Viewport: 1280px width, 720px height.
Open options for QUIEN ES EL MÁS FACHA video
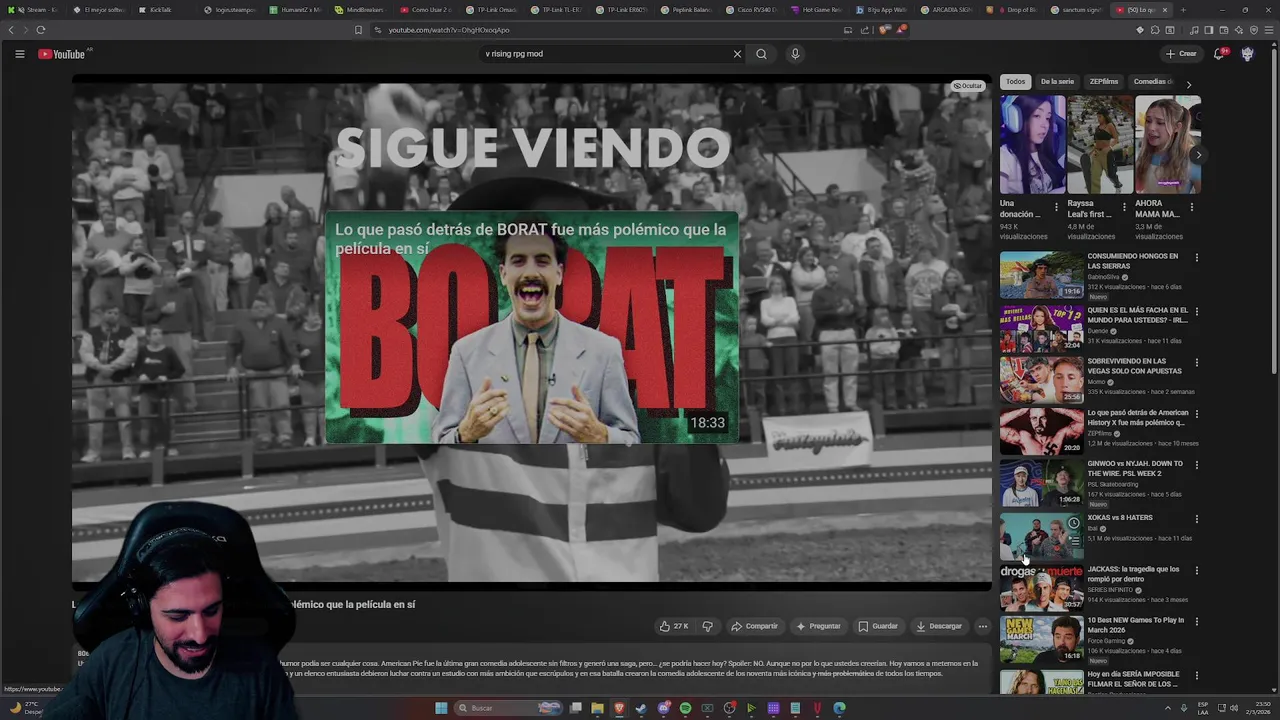(x=1196, y=312)
